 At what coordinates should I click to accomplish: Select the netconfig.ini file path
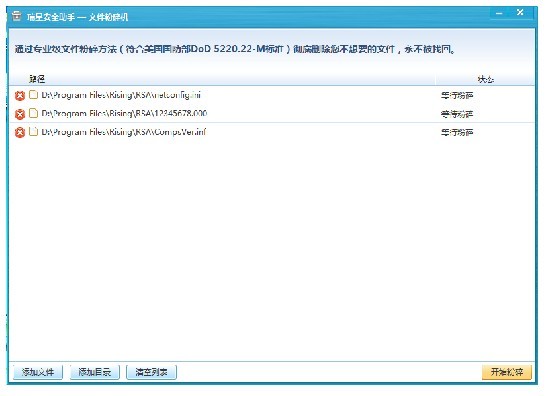point(121,95)
